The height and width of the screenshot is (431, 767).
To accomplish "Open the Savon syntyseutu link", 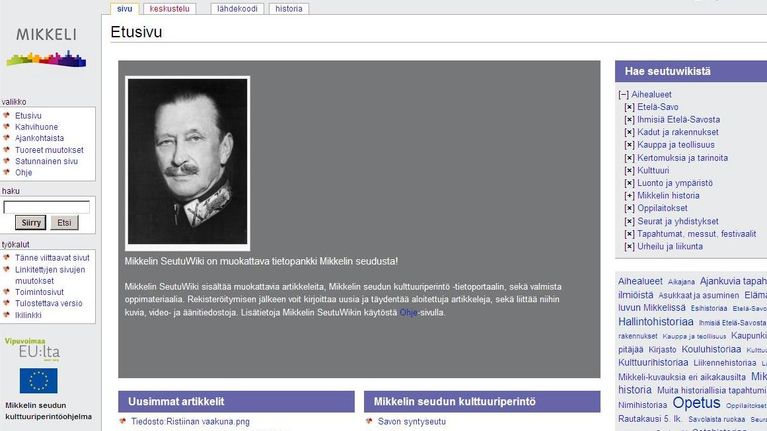I will [x=412, y=422].
